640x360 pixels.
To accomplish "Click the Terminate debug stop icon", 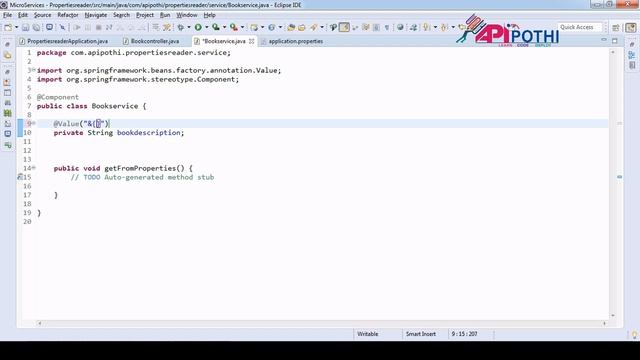I will (x=98, y=27).
